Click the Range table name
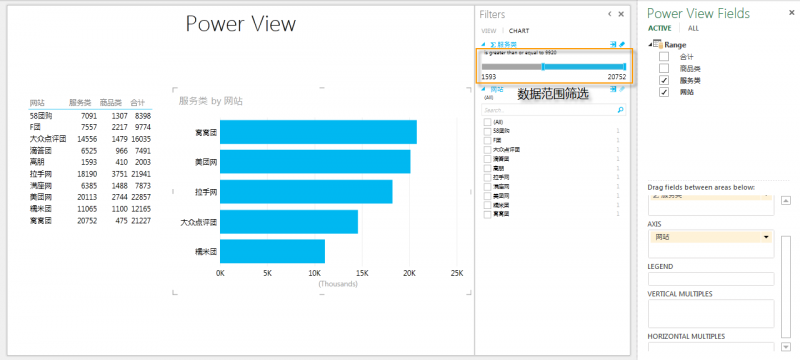The image size is (800, 360). (x=675, y=45)
